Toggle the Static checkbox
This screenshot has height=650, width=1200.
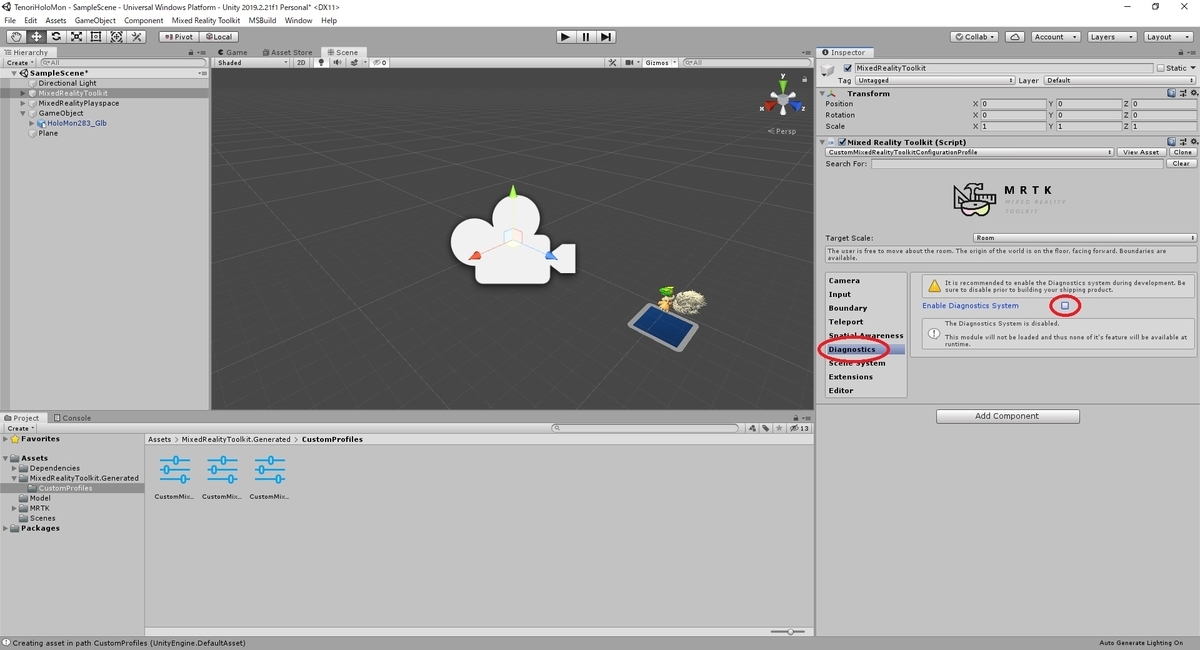tap(1162, 68)
